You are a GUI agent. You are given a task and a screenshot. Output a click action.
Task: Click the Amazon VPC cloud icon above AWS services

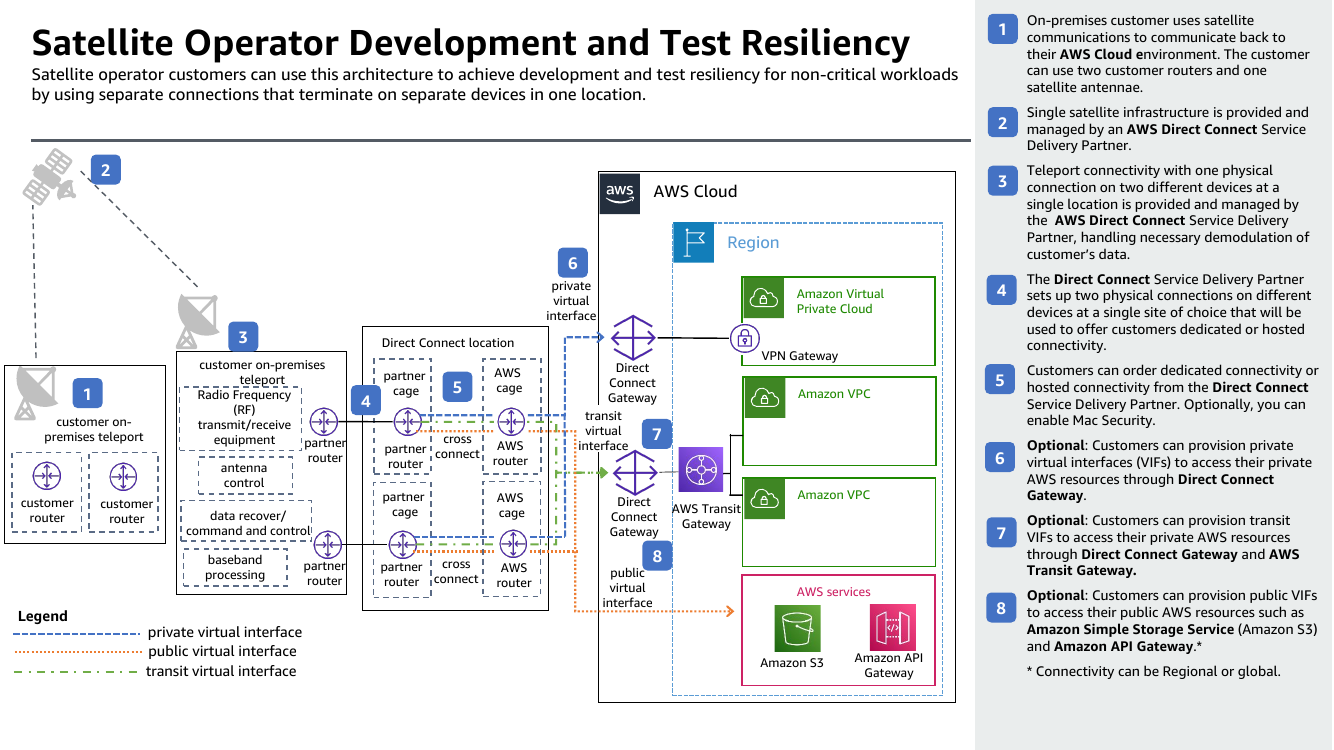764,498
